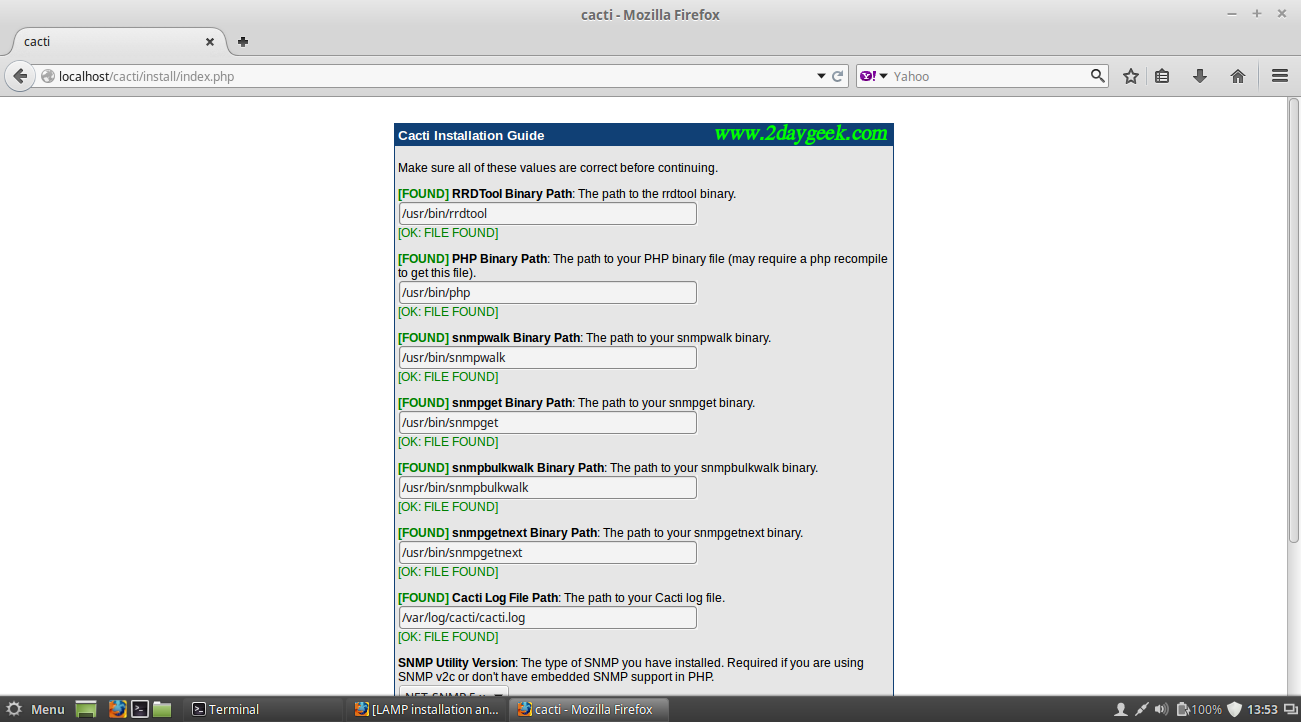Open the downloads arrow icon
The width and height of the screenshot is (1301, 722).
point(1200,76)
